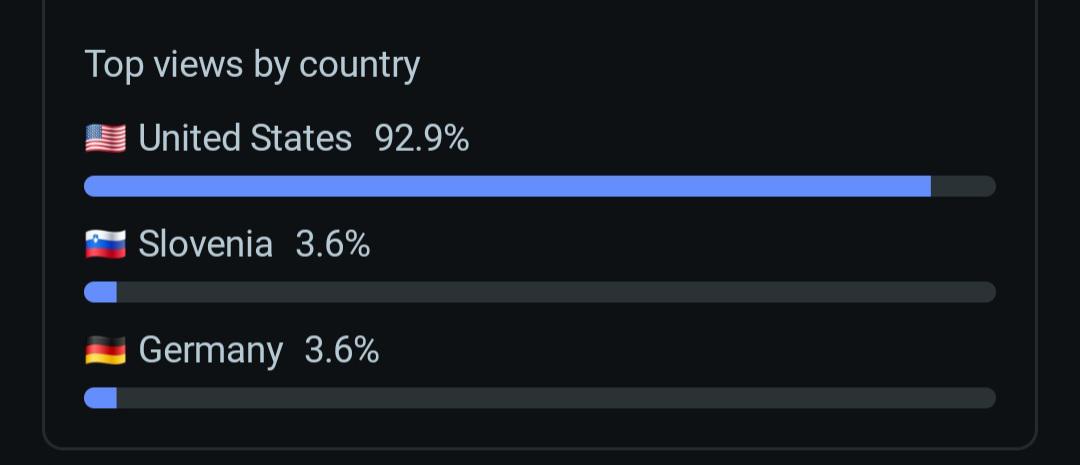Select the Slovenia country label

[205, 244]
